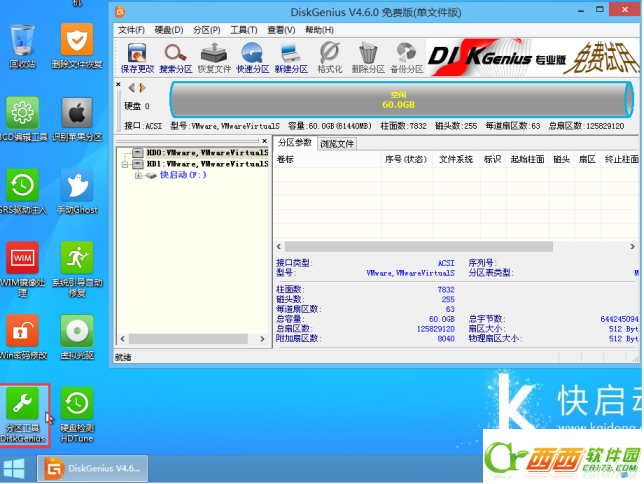
Task: Click the DiskGenius Professional free trial banner
Action: pos(533,58)
